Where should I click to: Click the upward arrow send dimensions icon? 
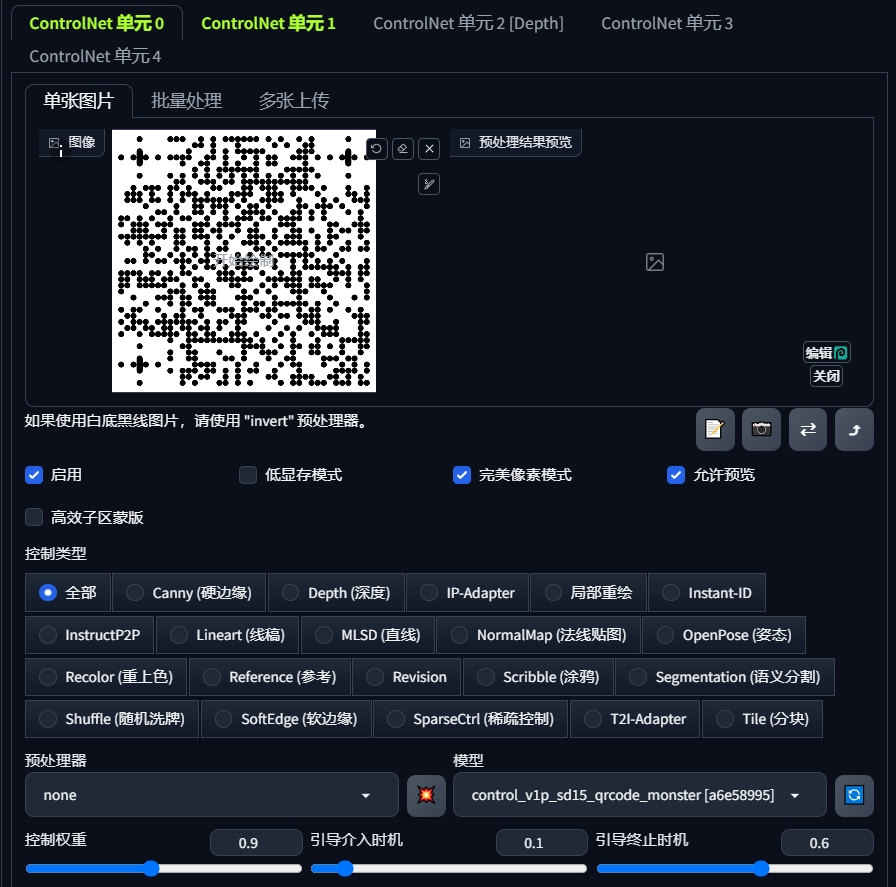coord(854,429)
